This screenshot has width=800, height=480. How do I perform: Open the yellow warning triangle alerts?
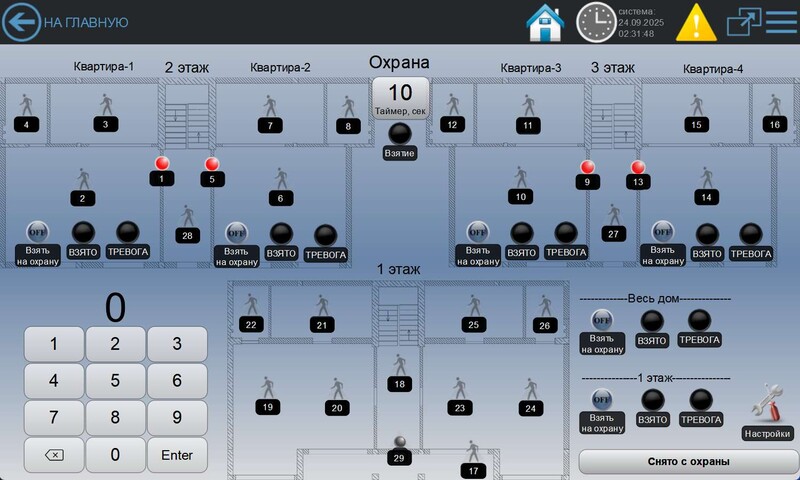tap(696, 22)
